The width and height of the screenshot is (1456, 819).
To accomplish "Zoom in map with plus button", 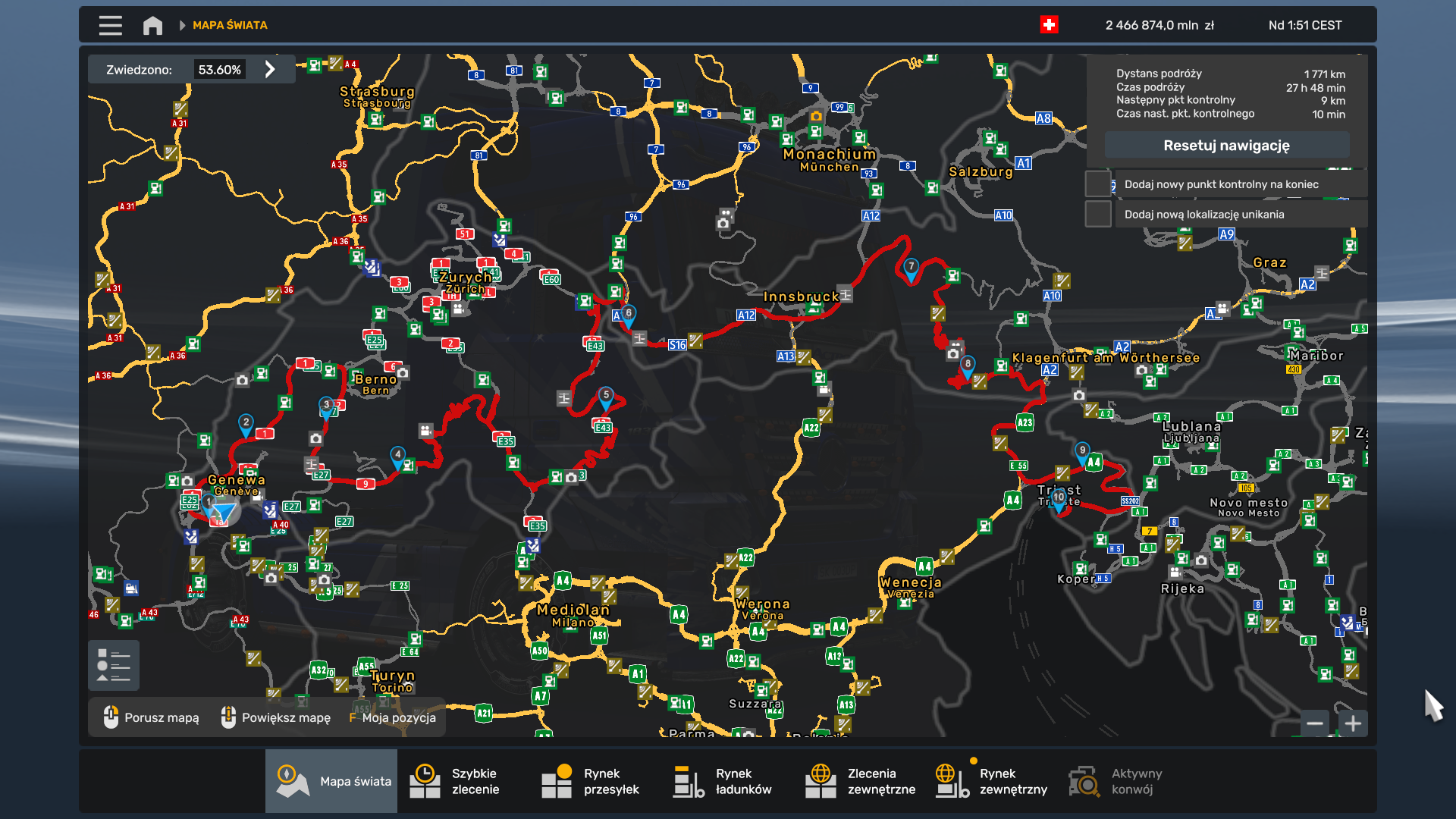I will click(1353, 723).
